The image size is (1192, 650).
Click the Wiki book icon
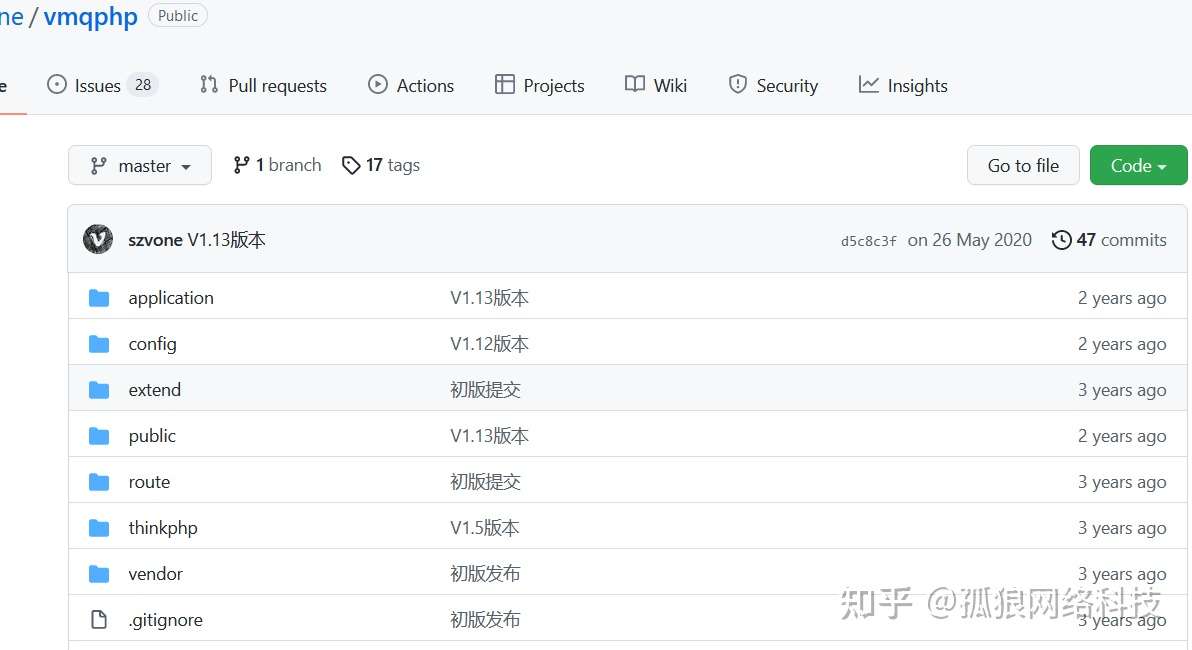635,84
